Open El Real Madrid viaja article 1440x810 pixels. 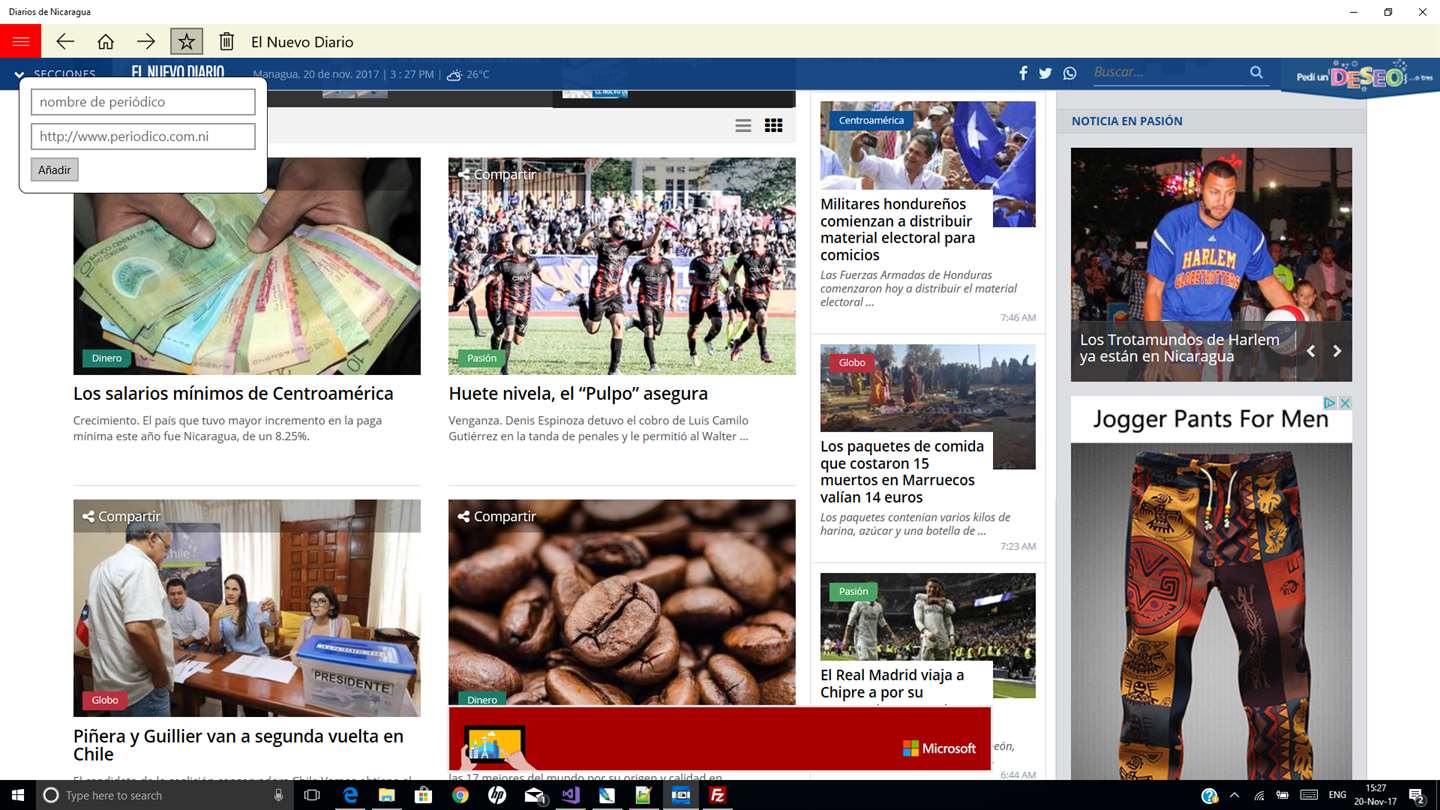coord(892,683)
